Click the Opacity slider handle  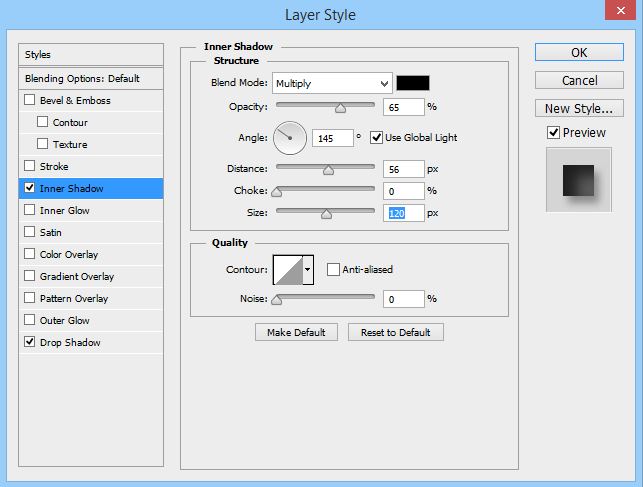pos(340,108)
